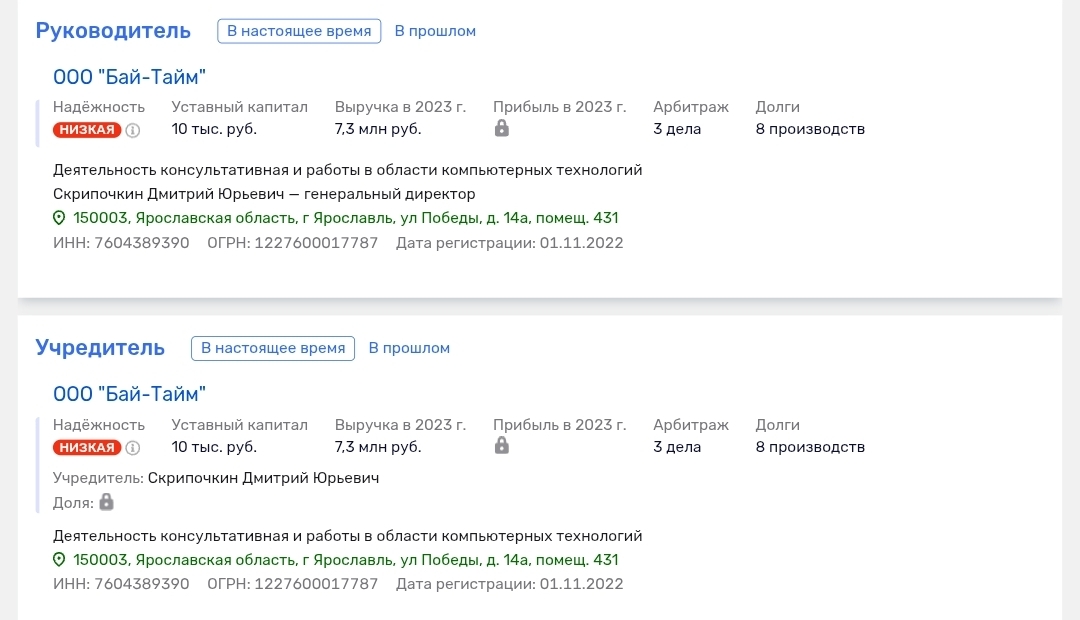Click the location pin icon in Учредитель address
Image resolution: width=1080 pixels, height=620 pixels.
click(59, 560)
